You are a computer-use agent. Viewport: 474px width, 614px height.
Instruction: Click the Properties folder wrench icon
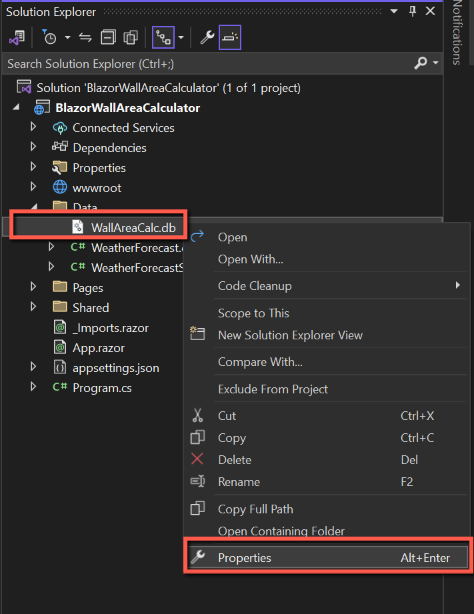tap(60, 168)
